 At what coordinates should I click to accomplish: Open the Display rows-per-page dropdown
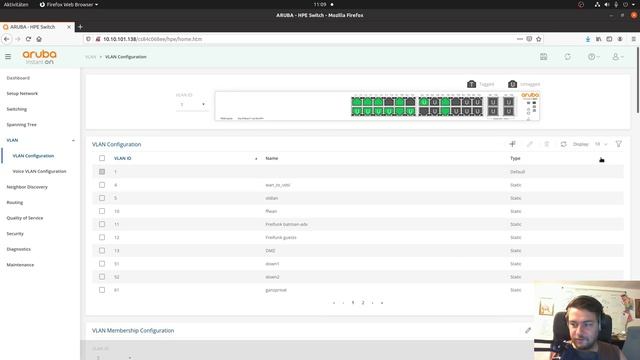pos(601,144)
